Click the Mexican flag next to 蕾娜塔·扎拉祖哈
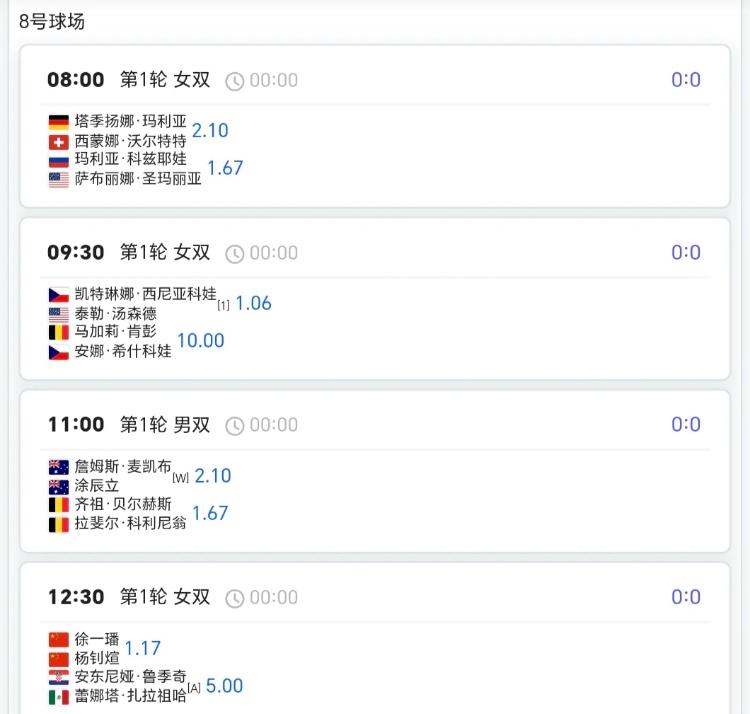750x714 pixels. (x=59, y=697)
